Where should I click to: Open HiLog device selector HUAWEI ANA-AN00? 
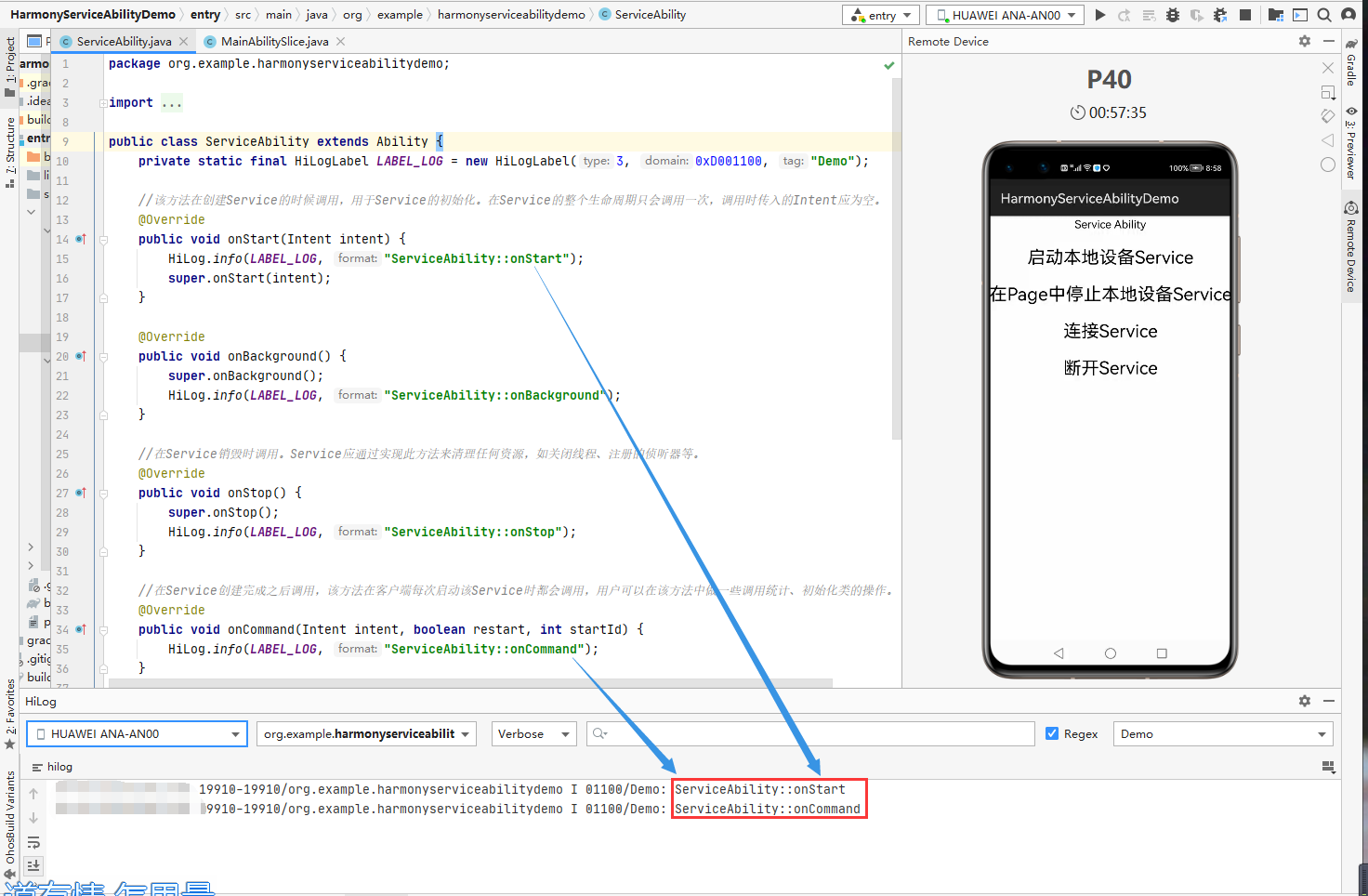tap(137, 733)
